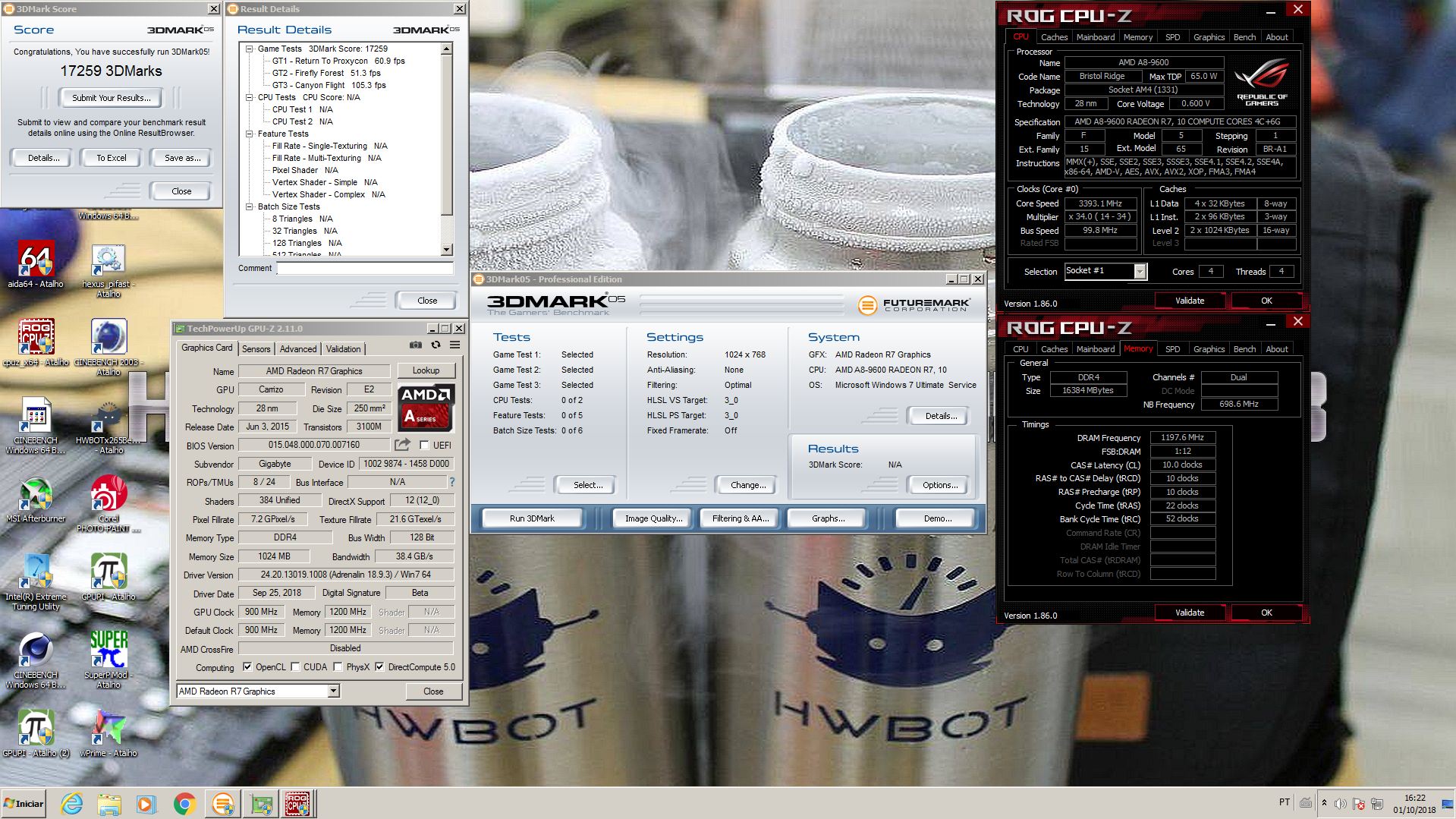Viewport: 1456px width, 819px height.
Task: Click GPU-Z refresh icon
Action: pyautogui.click(x=436, y=345)
